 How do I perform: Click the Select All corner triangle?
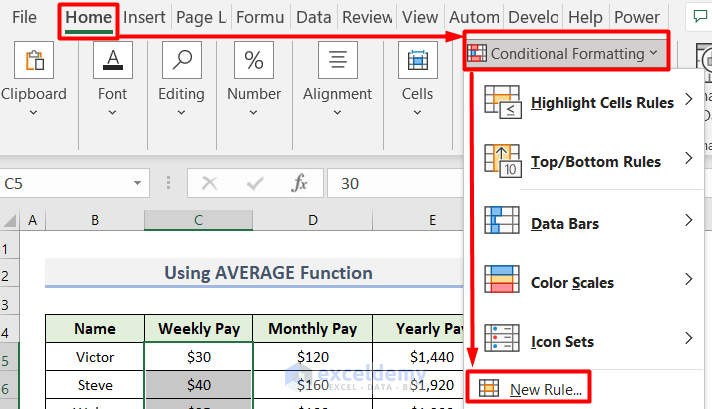point(10,221)
